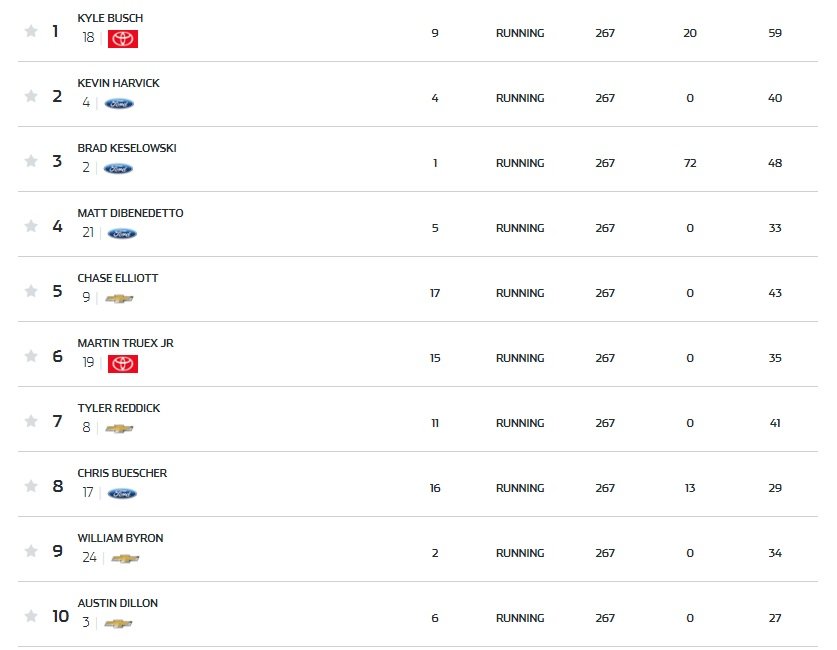Toggle favorite star for Kevin Harvick
This screenshot has height=650, width=837.
tap(31, 96)
